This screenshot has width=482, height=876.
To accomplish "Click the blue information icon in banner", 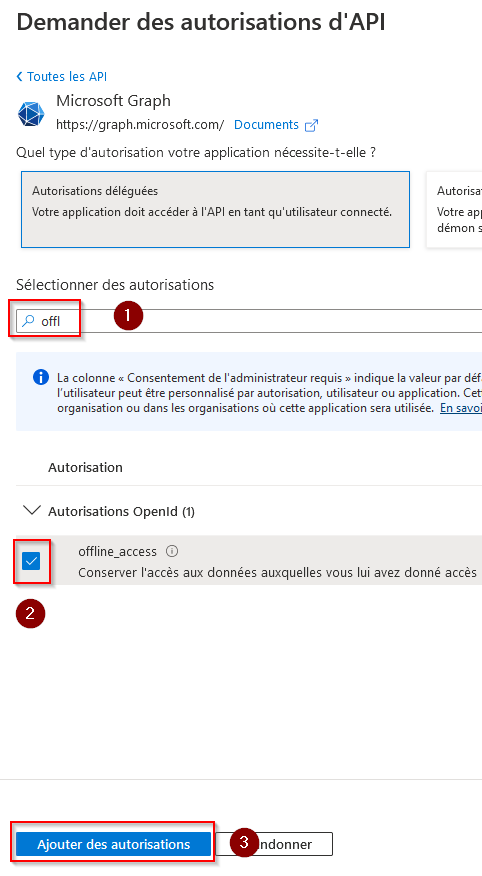I will click(41, 377).
